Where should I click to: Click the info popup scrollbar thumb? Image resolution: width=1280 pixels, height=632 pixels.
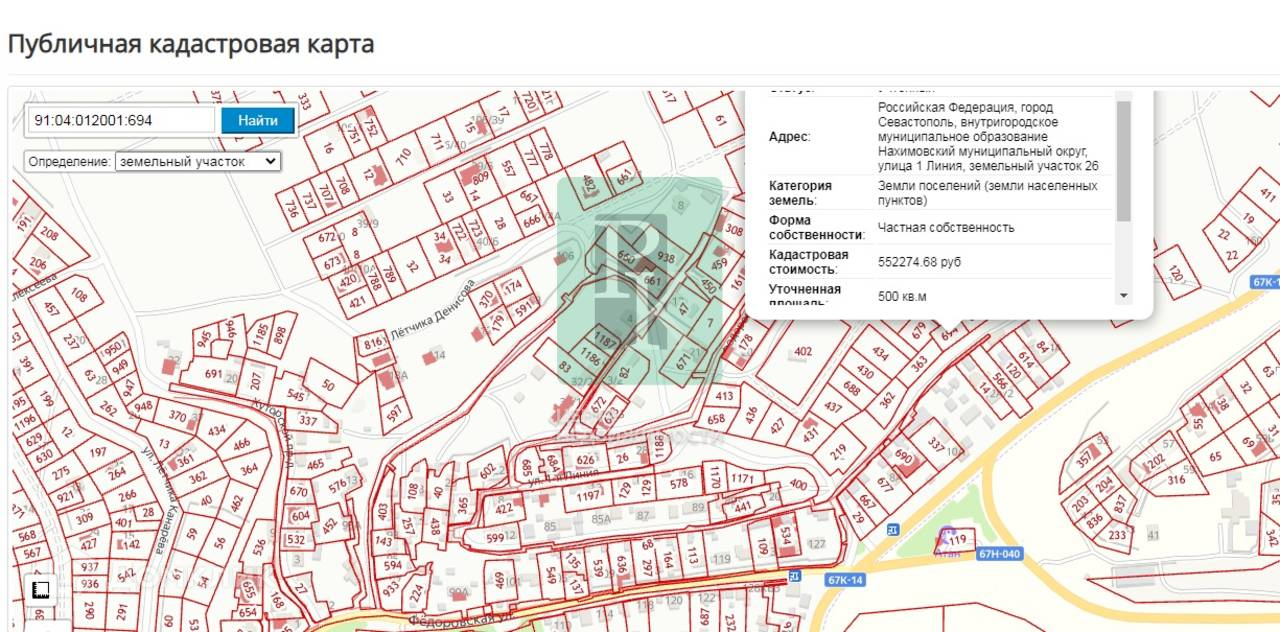tap(1123, 160)
